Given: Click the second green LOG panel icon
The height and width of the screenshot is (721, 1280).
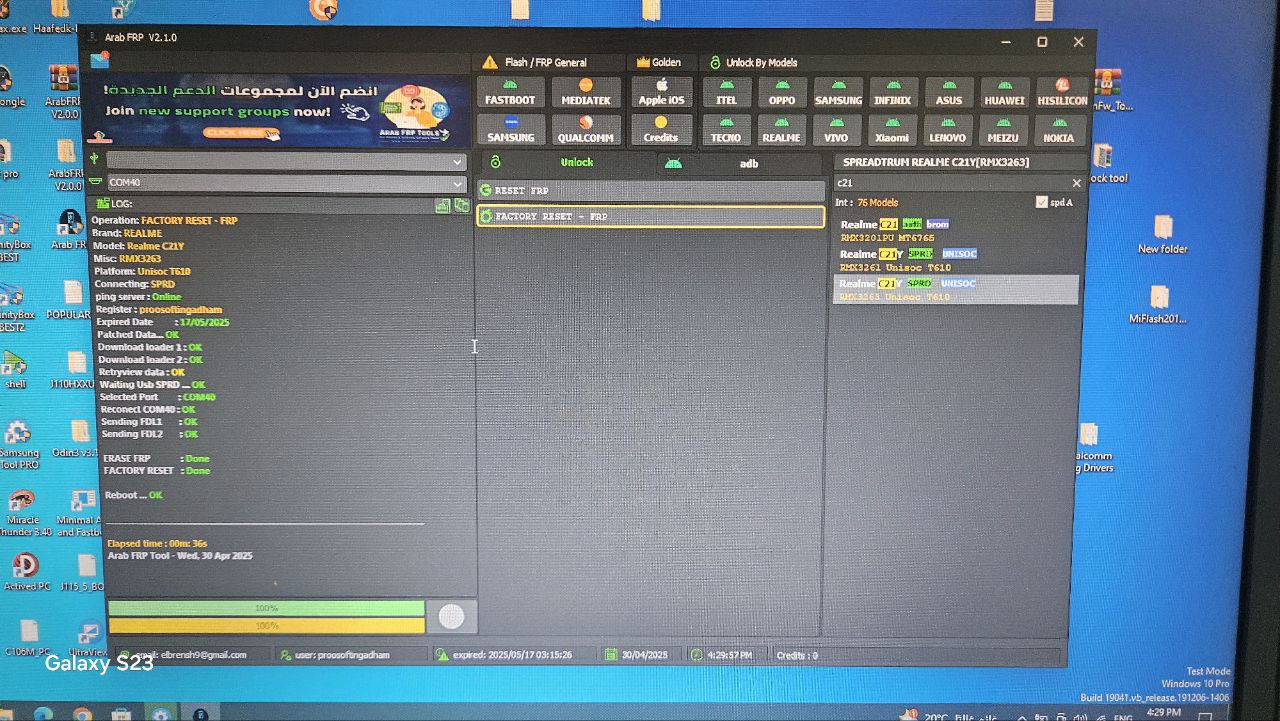Looking at the screenshot, I should pyautogui.click(x=461, y=205).
